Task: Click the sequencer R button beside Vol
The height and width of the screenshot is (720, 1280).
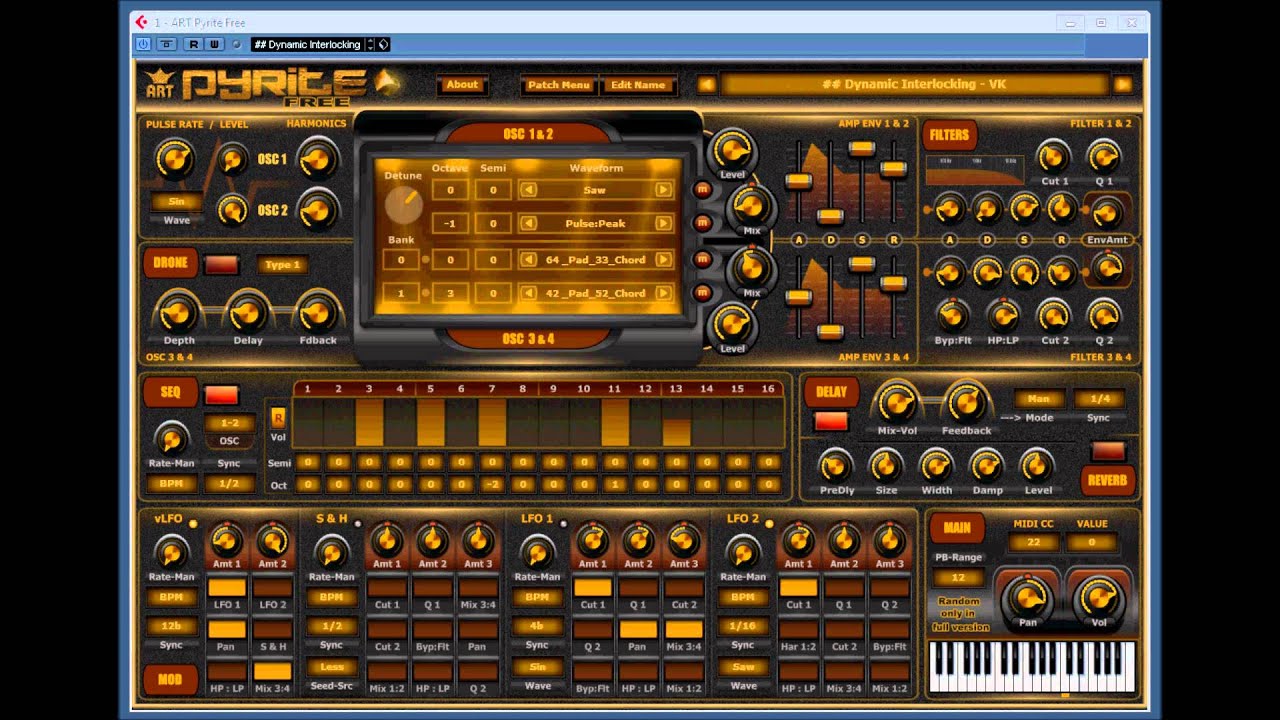Action: (x=278, y=417)
